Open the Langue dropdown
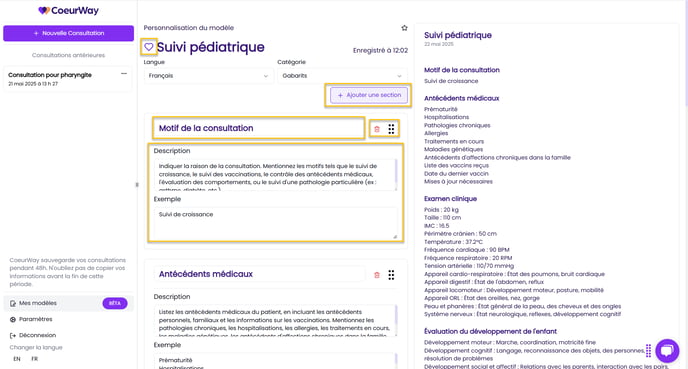688x369 pixels. [208, 76]
